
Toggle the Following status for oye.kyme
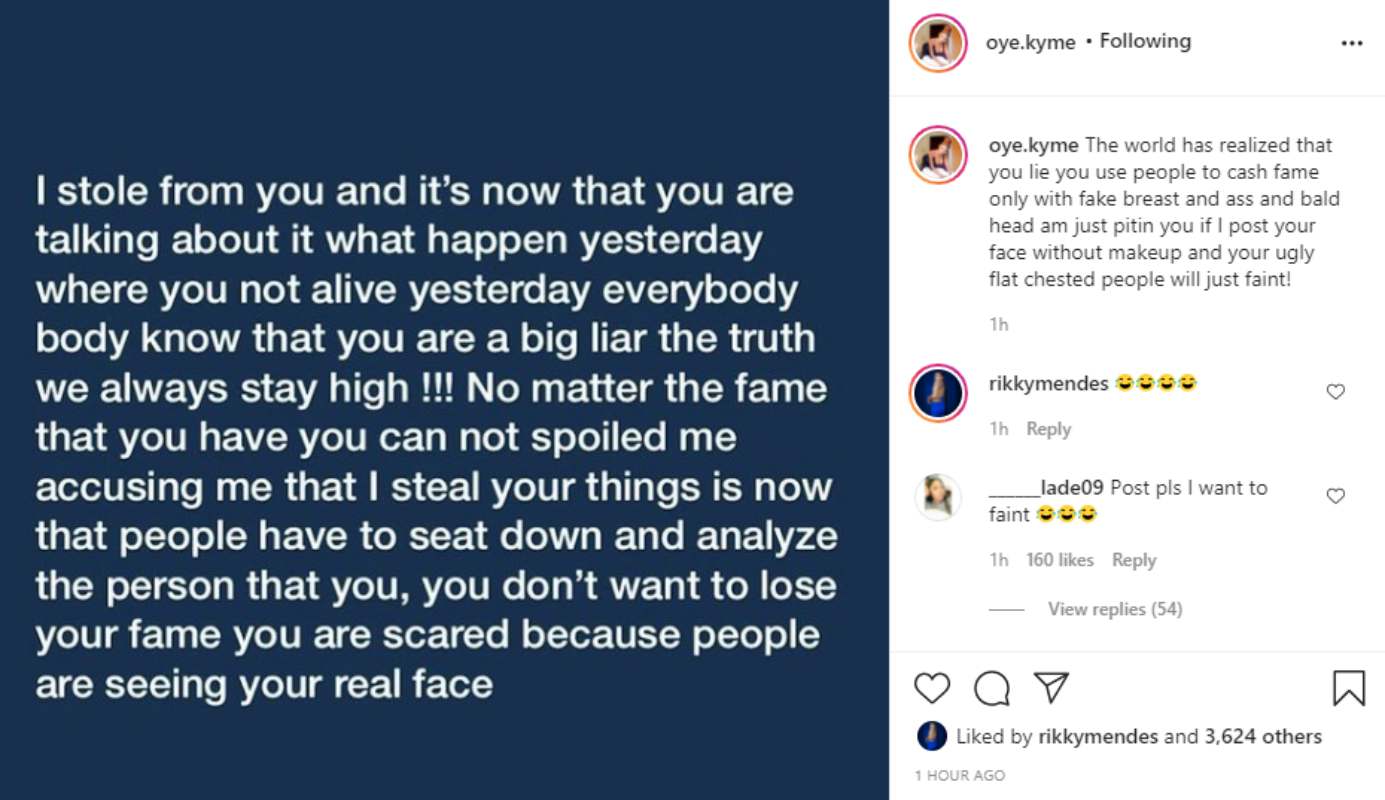tap(1145, 41)
